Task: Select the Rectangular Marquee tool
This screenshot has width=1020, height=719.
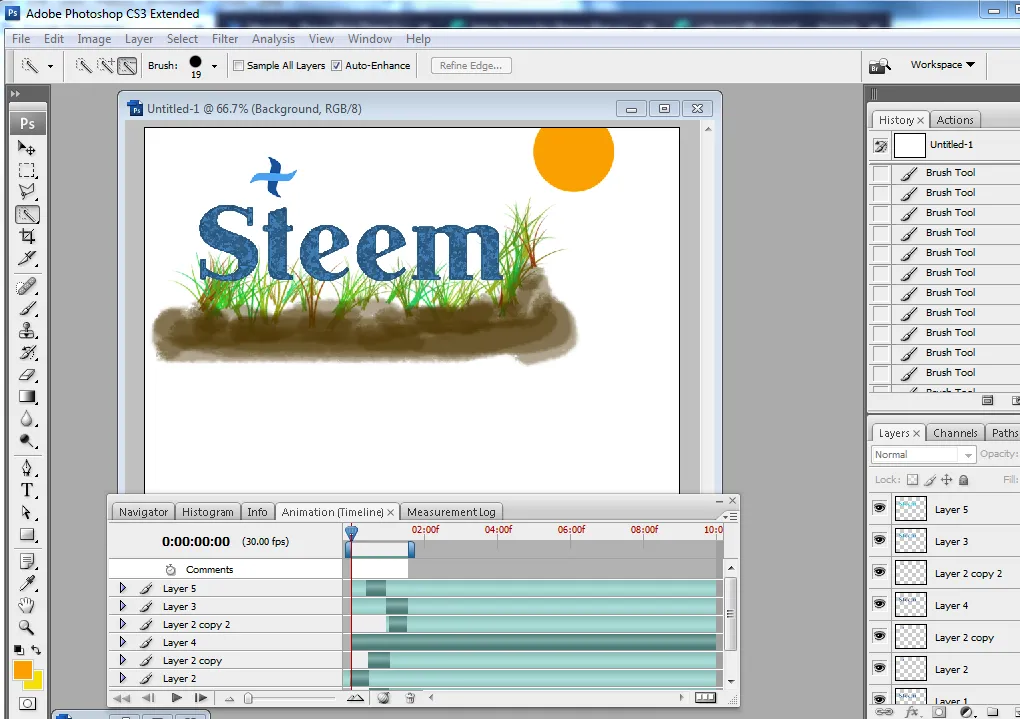Action: [x=27, y=170]
